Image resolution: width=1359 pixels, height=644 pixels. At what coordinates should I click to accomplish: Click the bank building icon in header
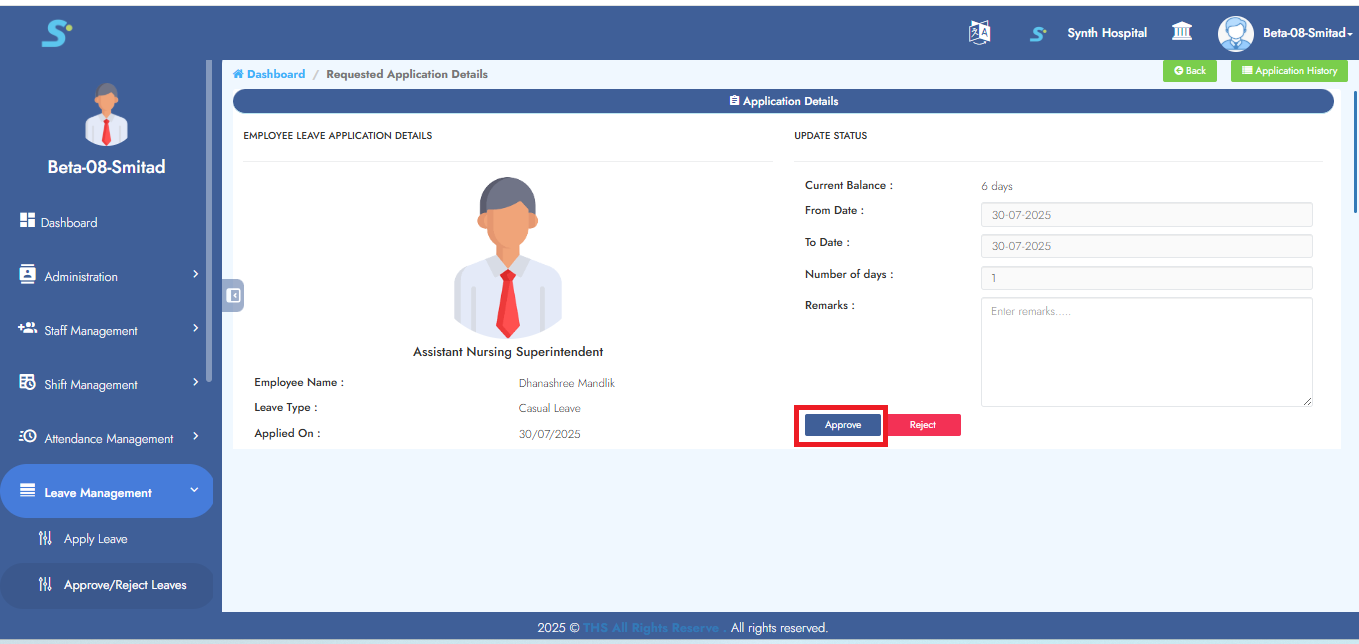pyautogui.click(x=1181, y=33)
